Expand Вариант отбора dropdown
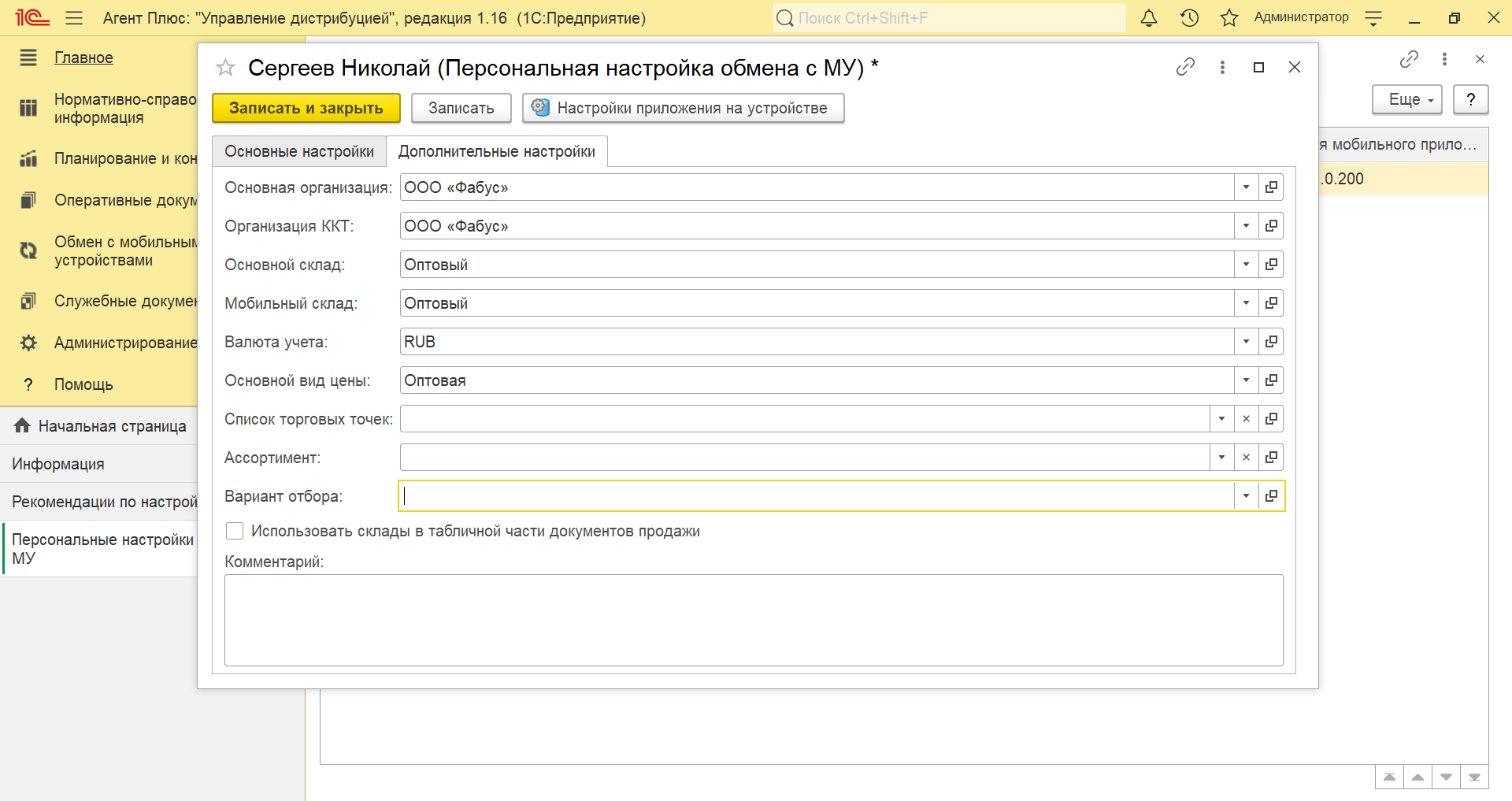The height and width of the screenshot is (801, 1512). (x=1246, y=496)
